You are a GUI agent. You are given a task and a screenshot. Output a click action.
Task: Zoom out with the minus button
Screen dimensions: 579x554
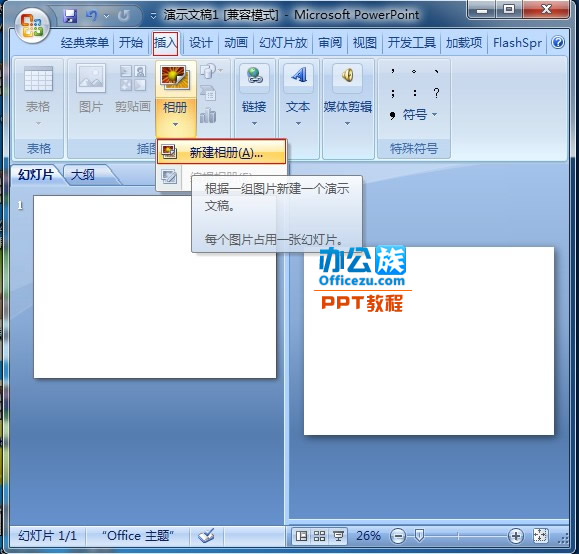(398, 536)
